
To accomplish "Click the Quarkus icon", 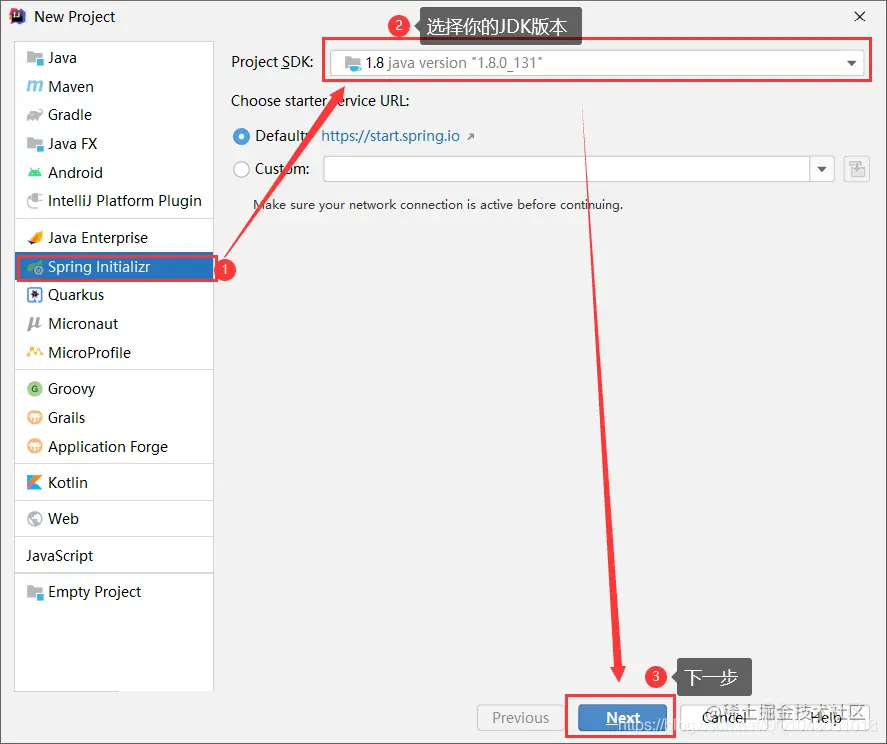I will coord(35,295).
